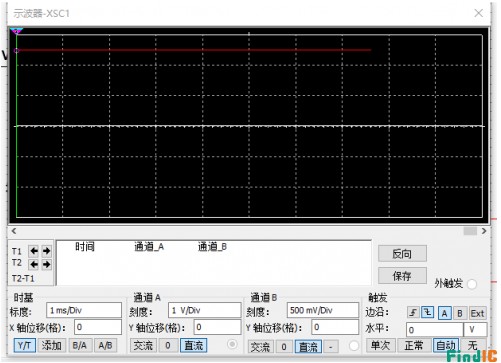Toggle the Channel A radio indicator

(x=232, y=344)
